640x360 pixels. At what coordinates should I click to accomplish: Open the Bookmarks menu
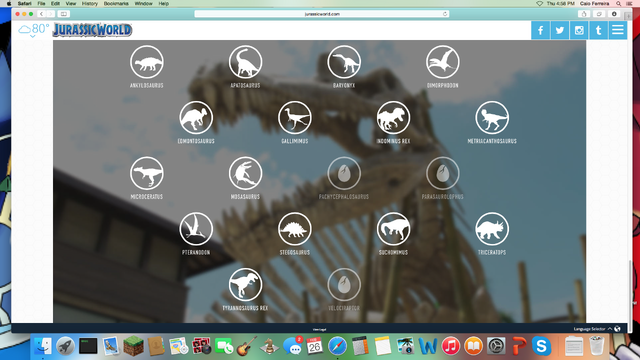pos(116,3)
